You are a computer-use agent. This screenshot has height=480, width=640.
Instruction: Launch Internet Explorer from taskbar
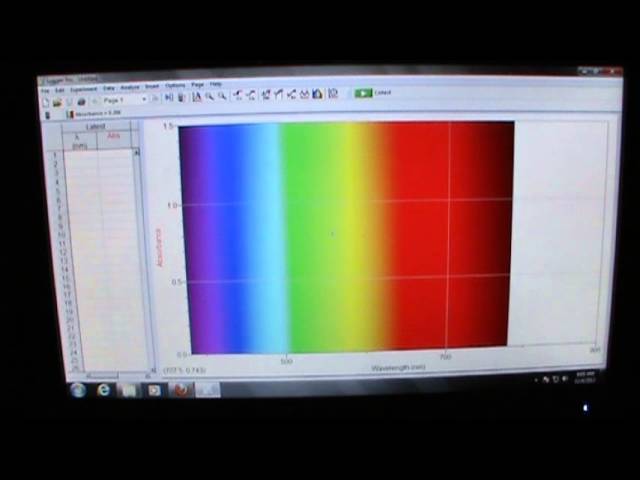click(103, 391)
